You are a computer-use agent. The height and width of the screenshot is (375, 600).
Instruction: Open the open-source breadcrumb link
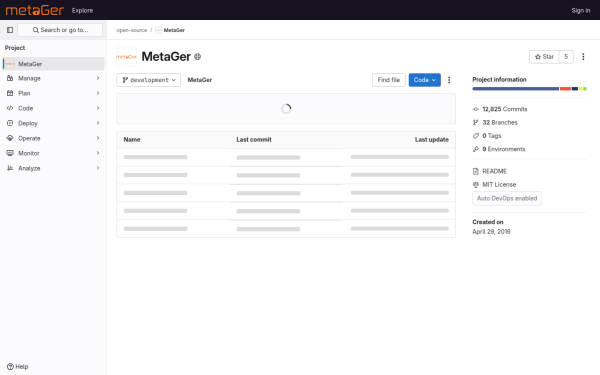tap(132, 30)
